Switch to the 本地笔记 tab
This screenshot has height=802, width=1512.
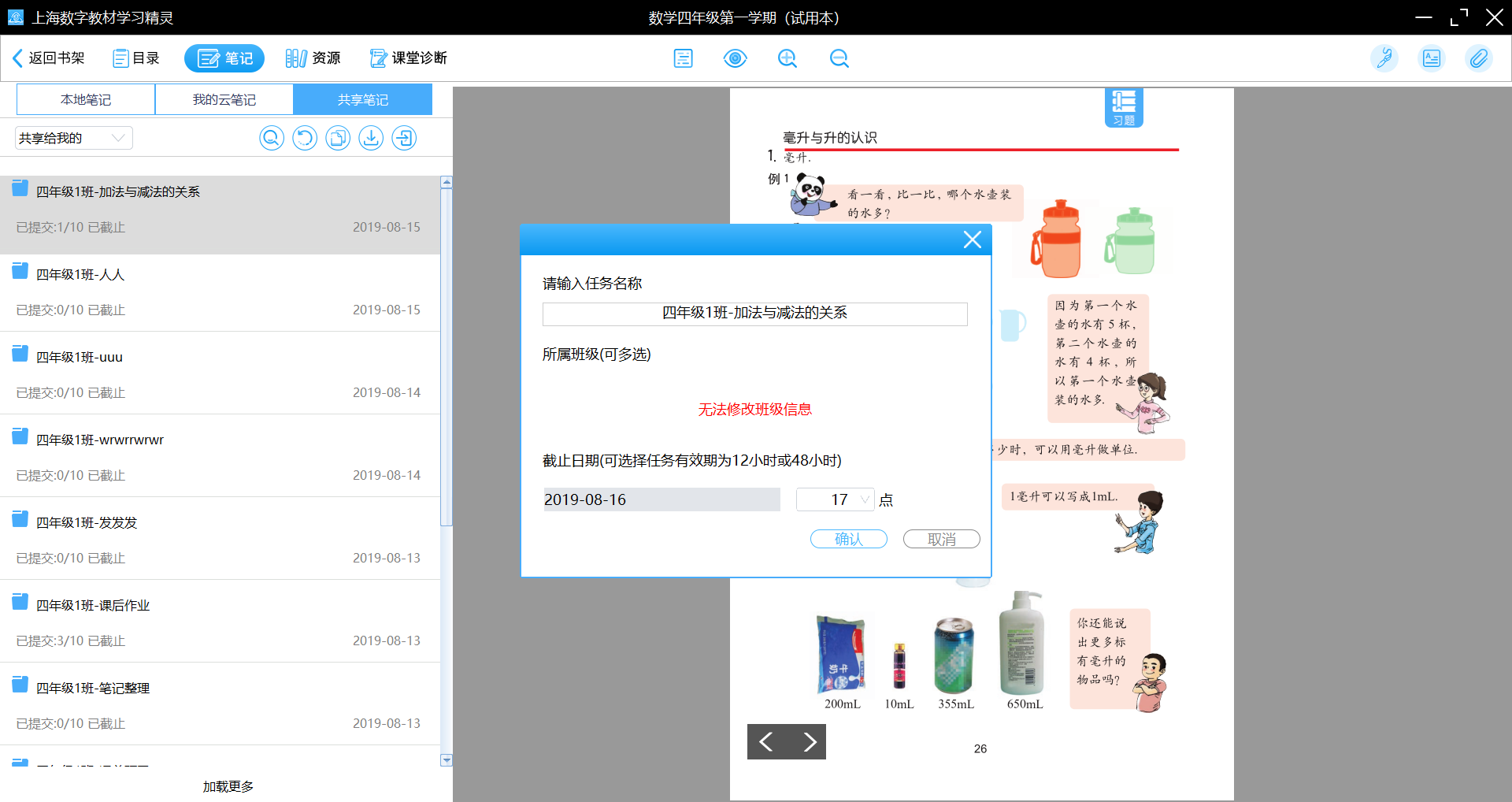[86, 100]
